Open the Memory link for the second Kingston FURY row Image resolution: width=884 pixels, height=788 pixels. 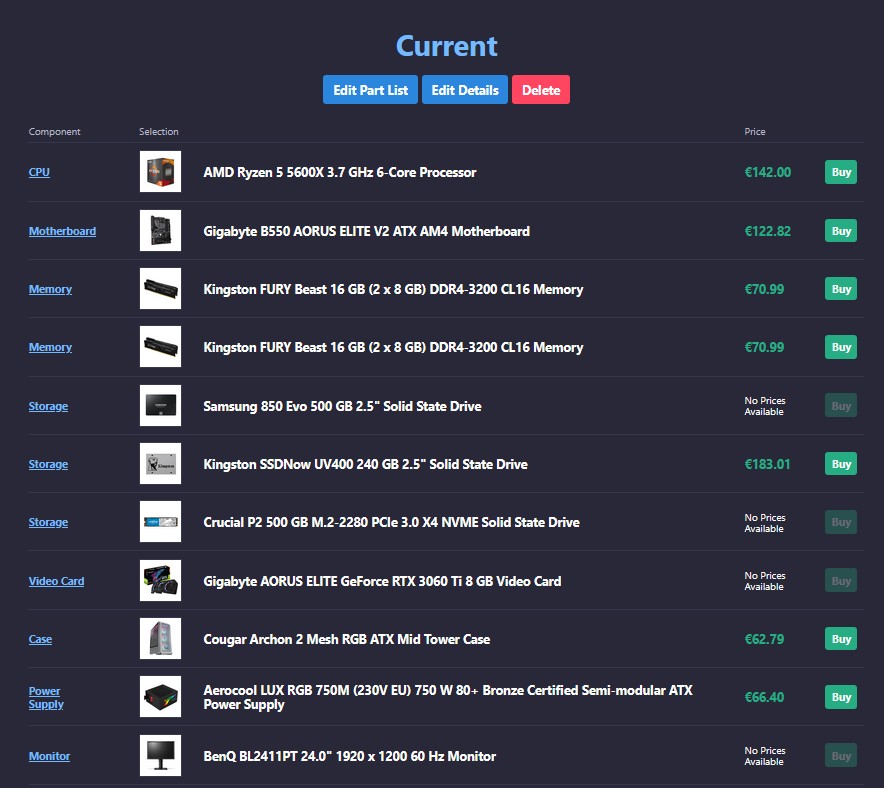[x=50, y=347]
